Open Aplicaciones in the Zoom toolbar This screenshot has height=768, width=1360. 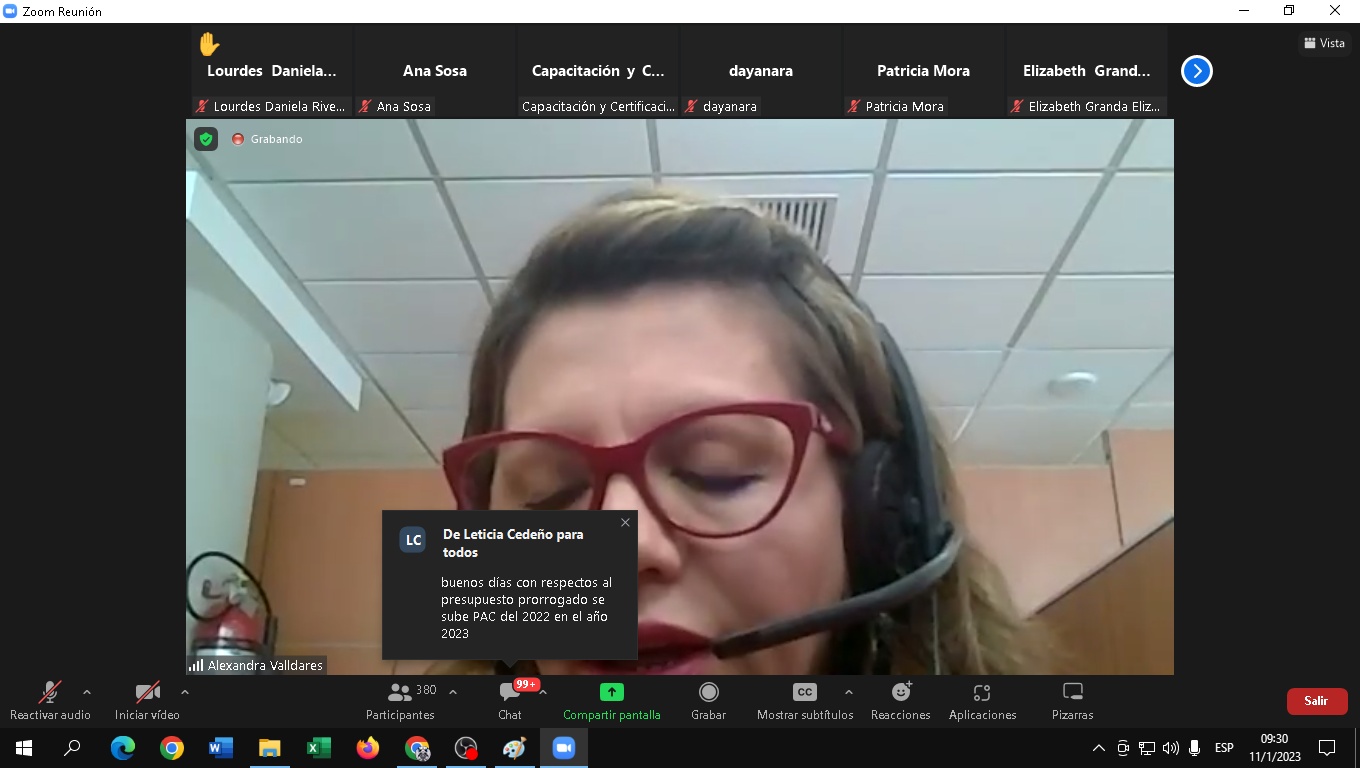coord(982,700)
